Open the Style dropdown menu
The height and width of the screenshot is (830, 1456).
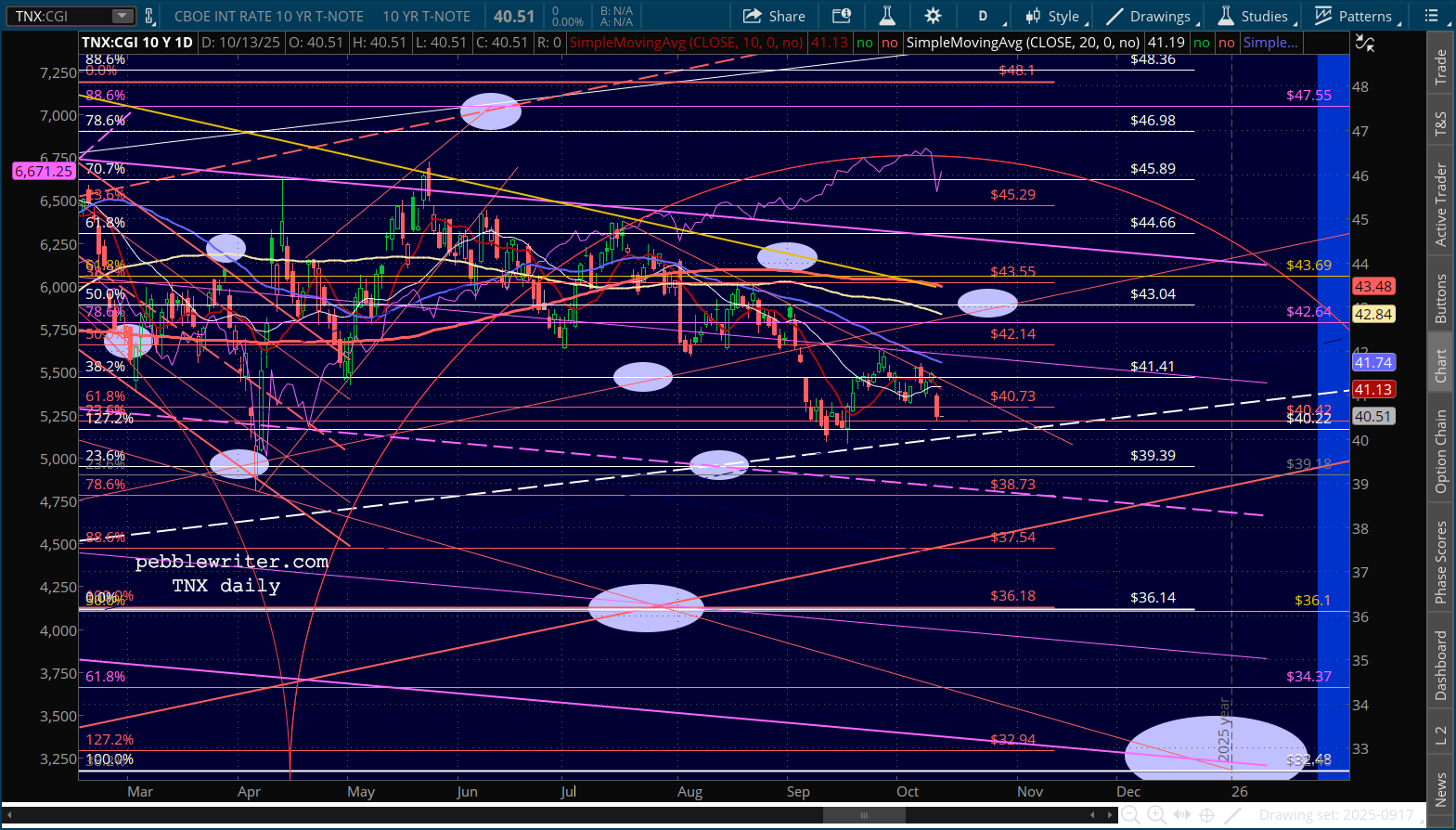point(1053,16)
